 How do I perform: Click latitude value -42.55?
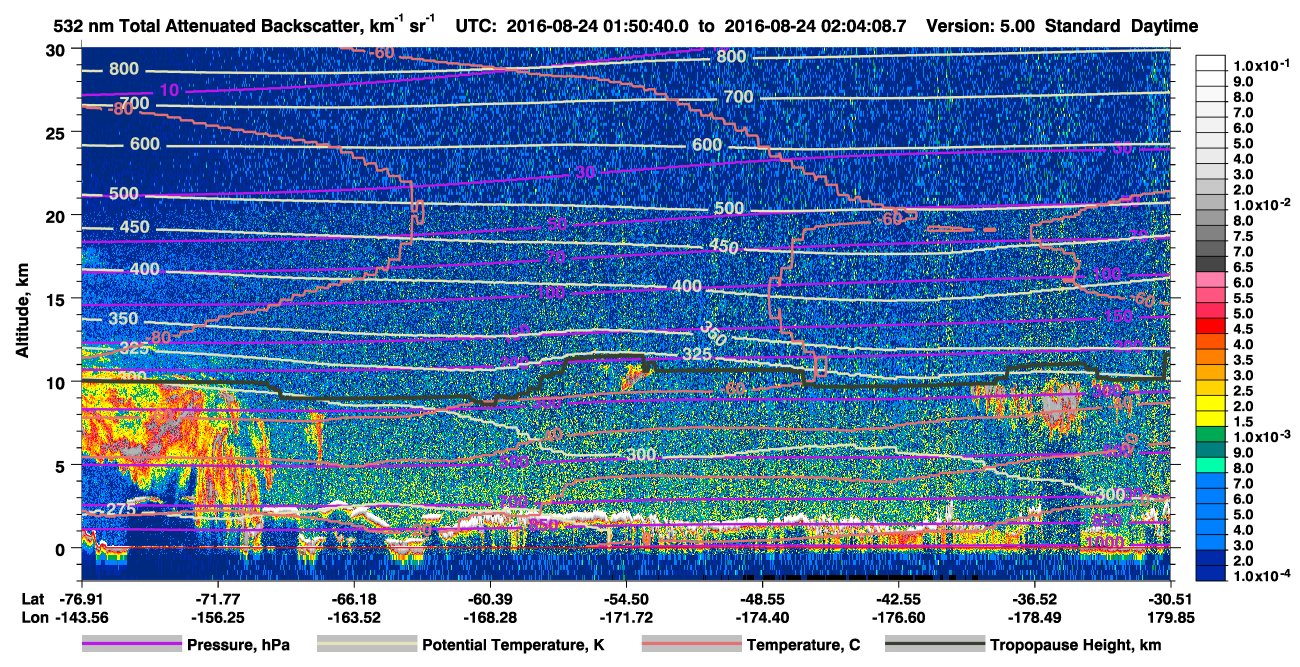point(898,600)
